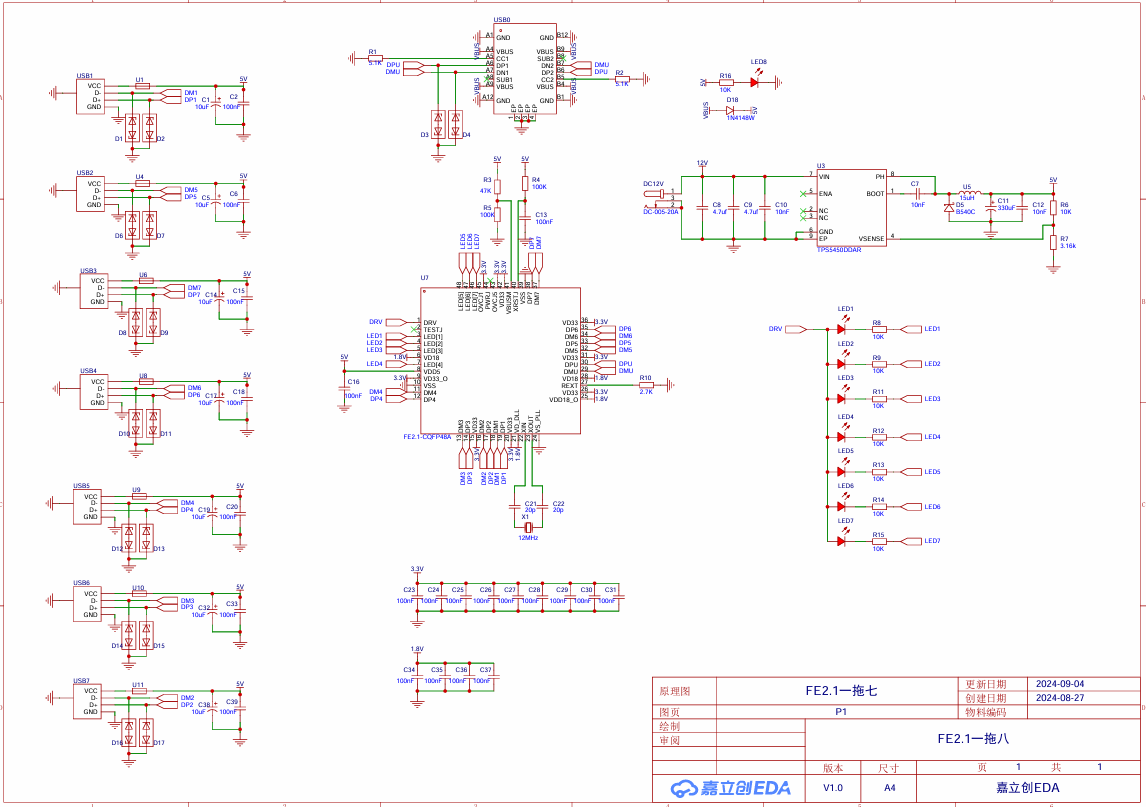Viewport: 1146px width, 807px height.
Task: Select the D5 B540C Schottky diode
Action: tap(949, 208)
